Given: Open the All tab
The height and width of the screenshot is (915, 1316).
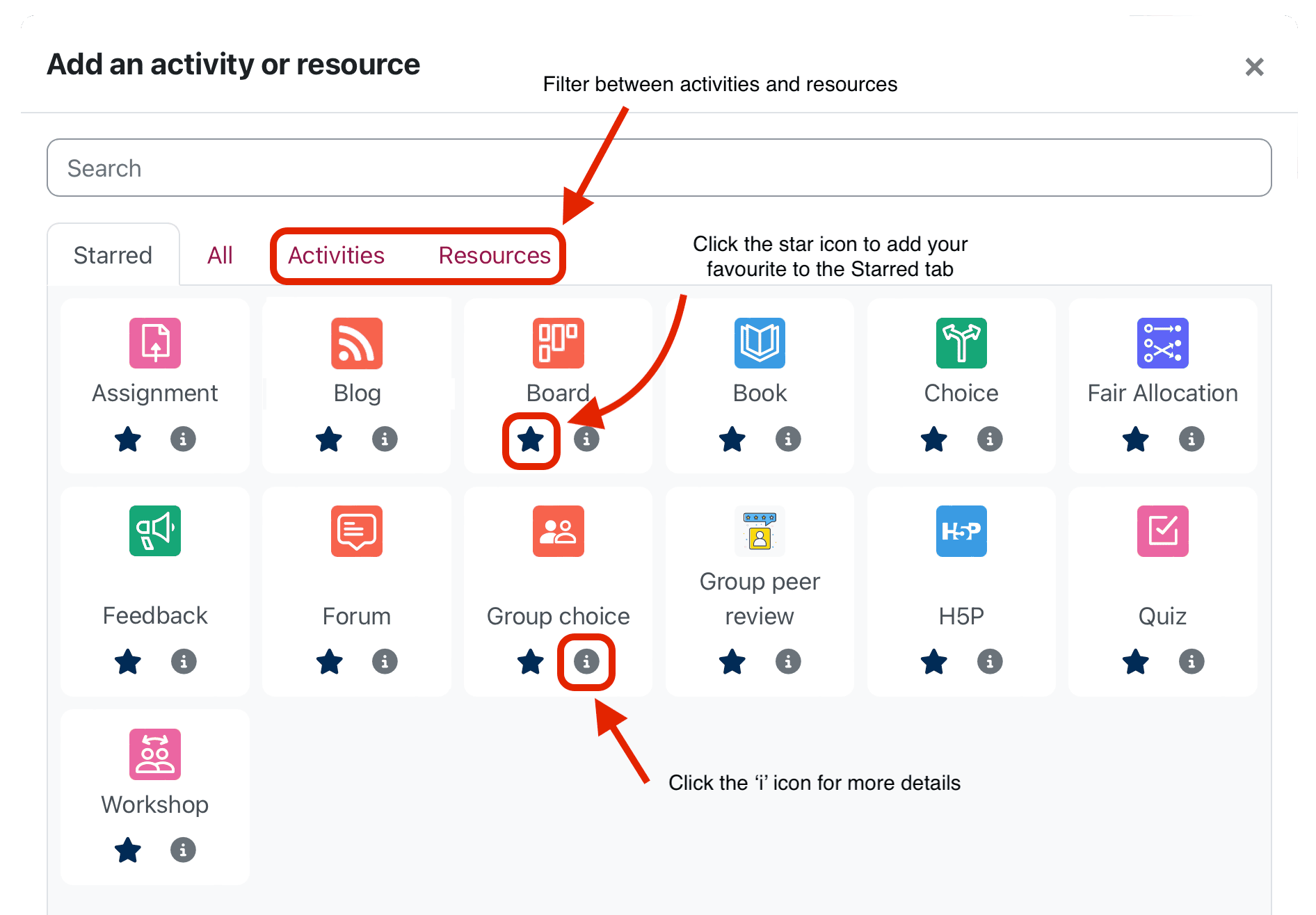Looking at the screenshot, I should (220, 256).
